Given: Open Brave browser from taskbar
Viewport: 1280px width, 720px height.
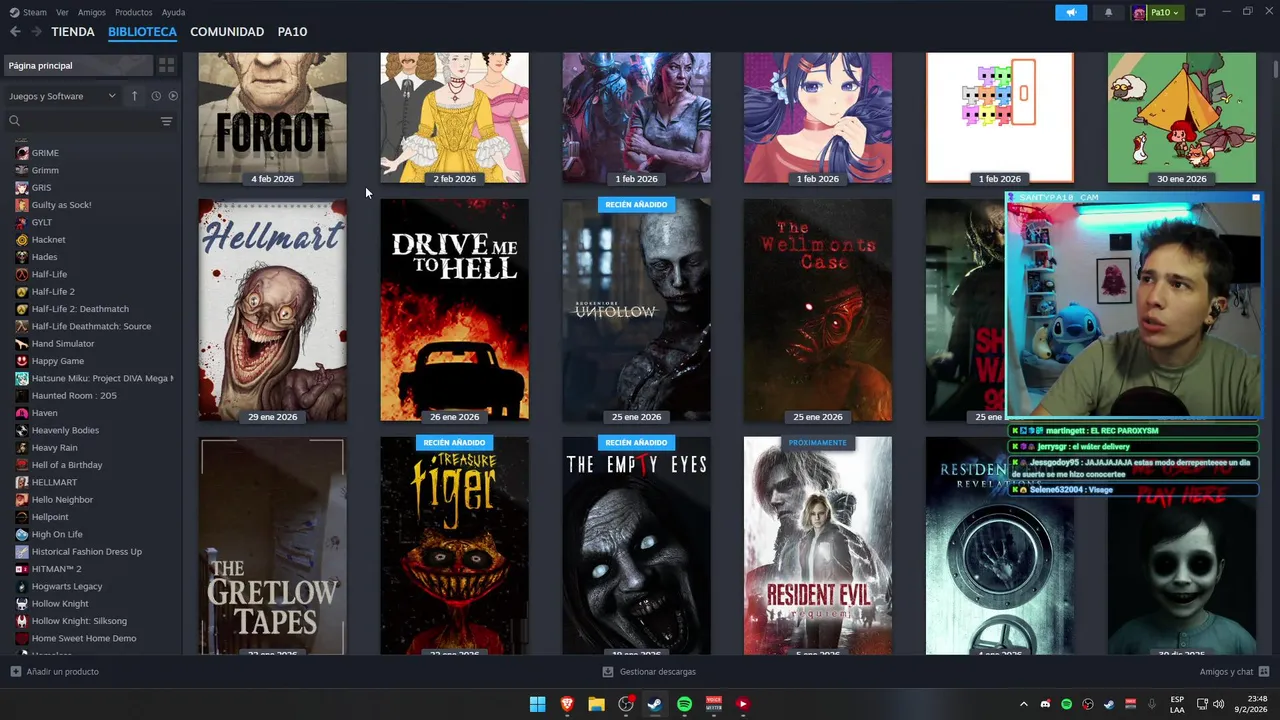Looking at the screenshot, I should click(567, 704).
